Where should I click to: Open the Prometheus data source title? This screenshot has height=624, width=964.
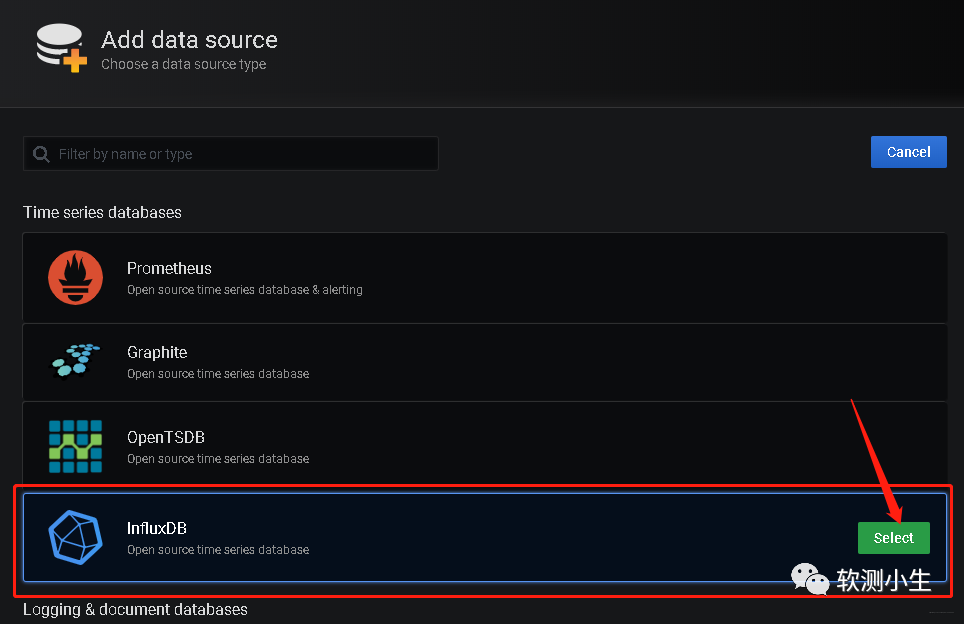(169, 269)
